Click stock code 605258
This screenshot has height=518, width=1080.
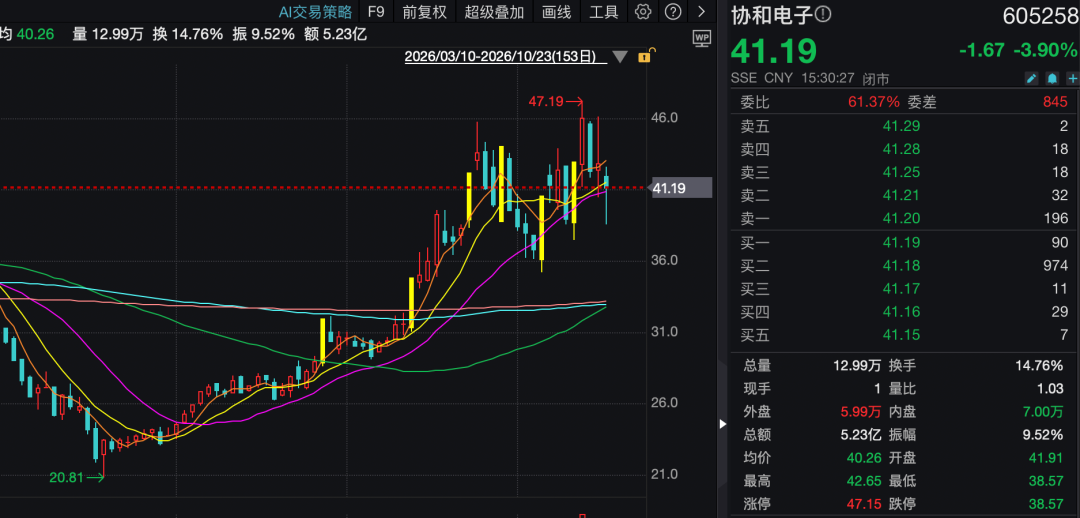click(1039, 17)
